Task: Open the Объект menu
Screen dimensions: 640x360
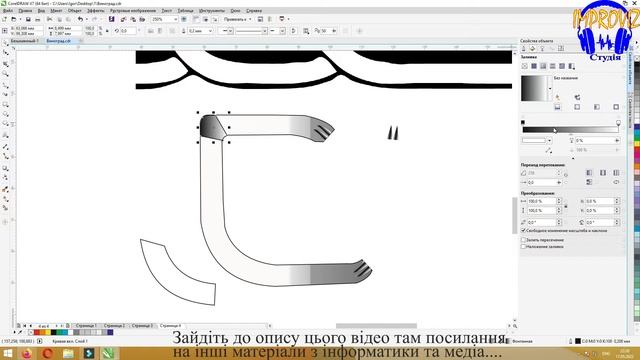Action: [75, 11]
